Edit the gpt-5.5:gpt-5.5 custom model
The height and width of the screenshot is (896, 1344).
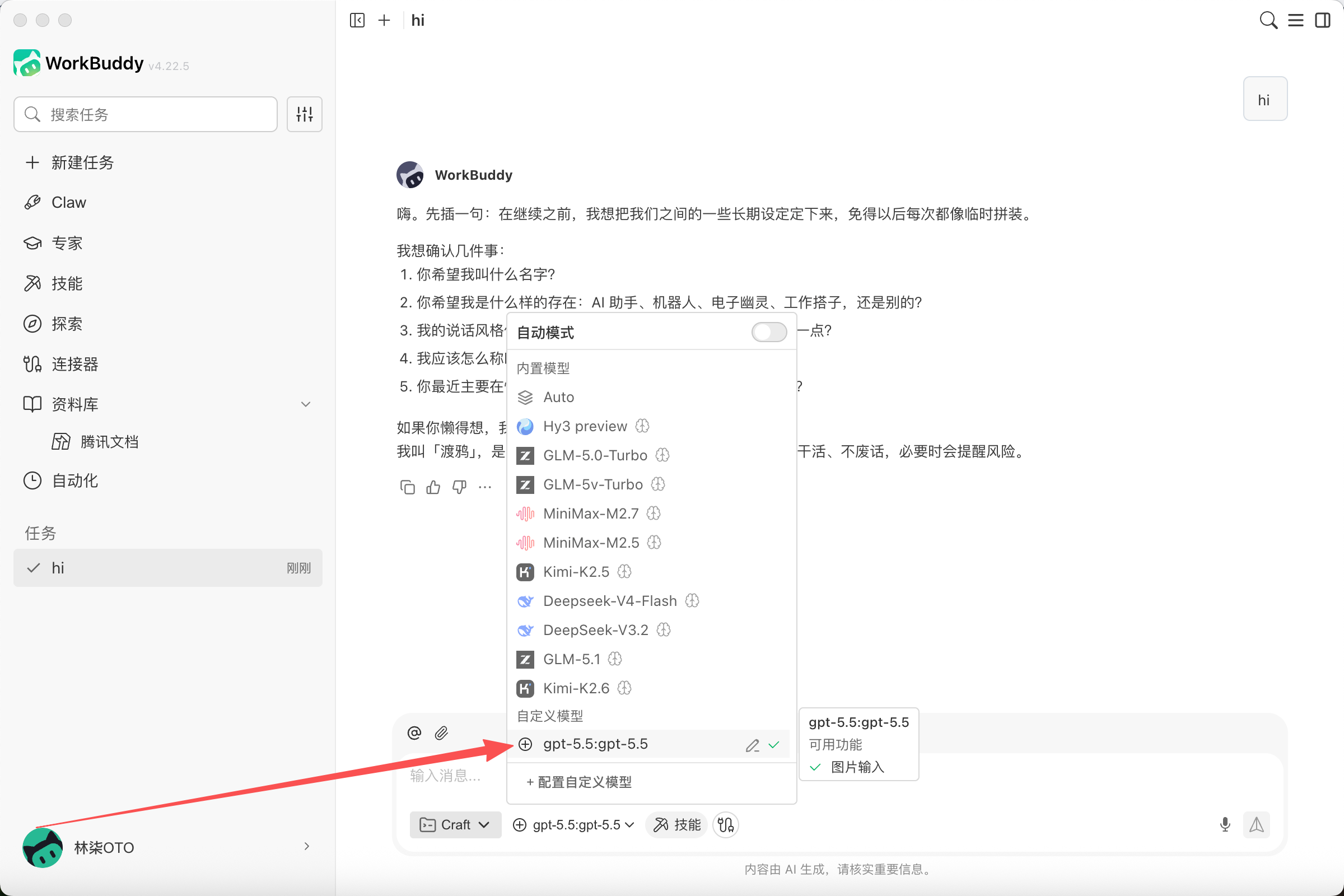click(752, 745)
